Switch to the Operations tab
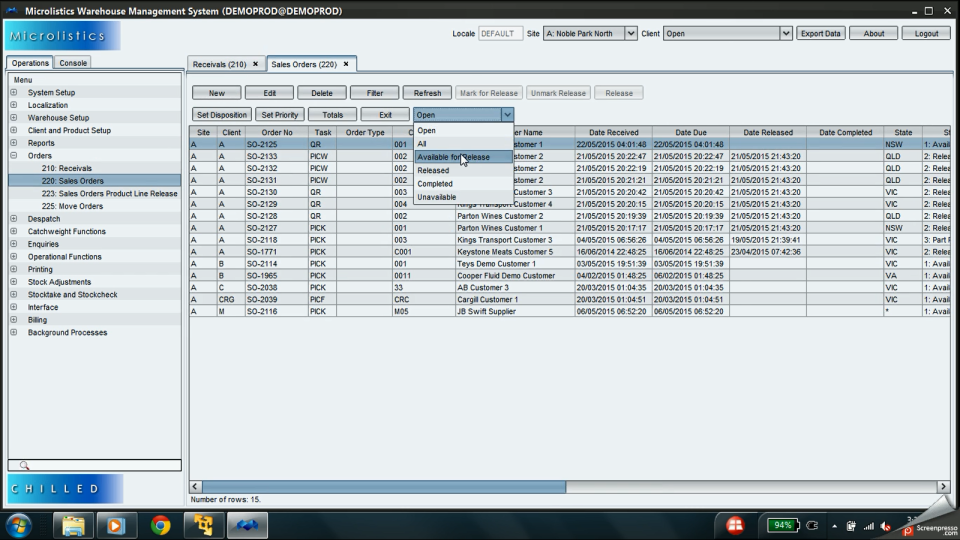 coord(30,63)
